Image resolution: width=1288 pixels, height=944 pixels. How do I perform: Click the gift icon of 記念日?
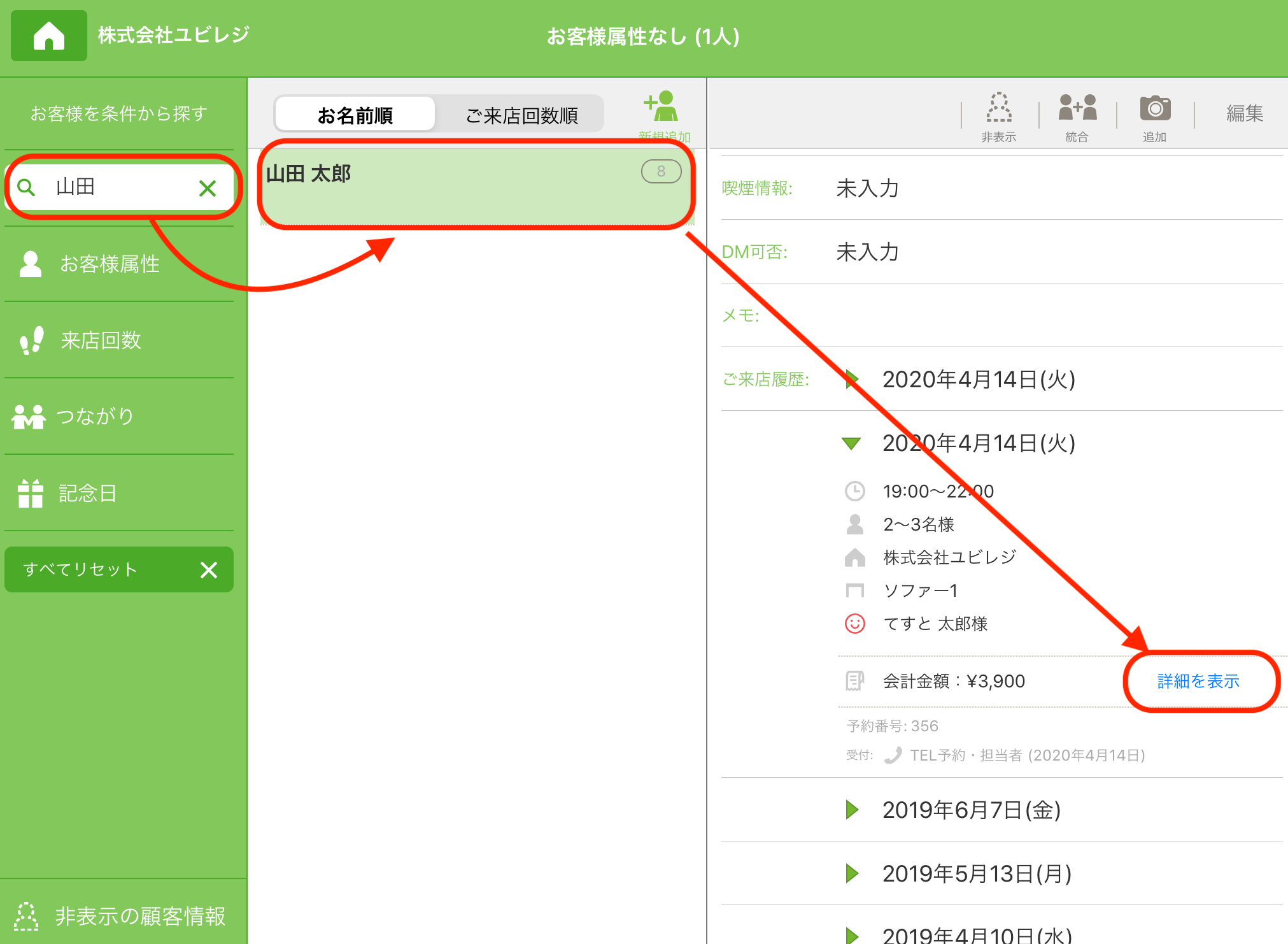point(31,493)
